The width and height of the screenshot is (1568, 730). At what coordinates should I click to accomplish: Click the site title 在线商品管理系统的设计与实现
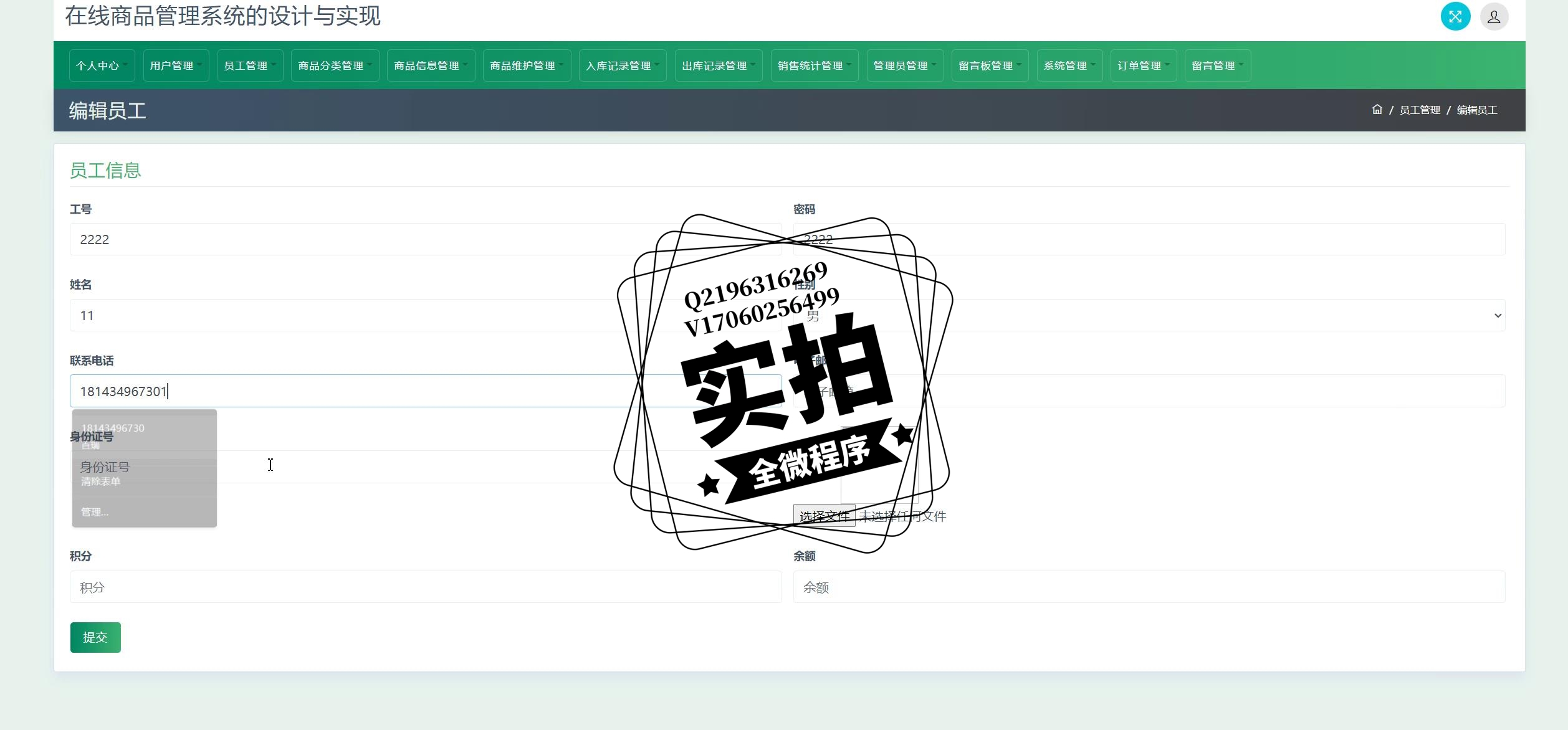222,16
